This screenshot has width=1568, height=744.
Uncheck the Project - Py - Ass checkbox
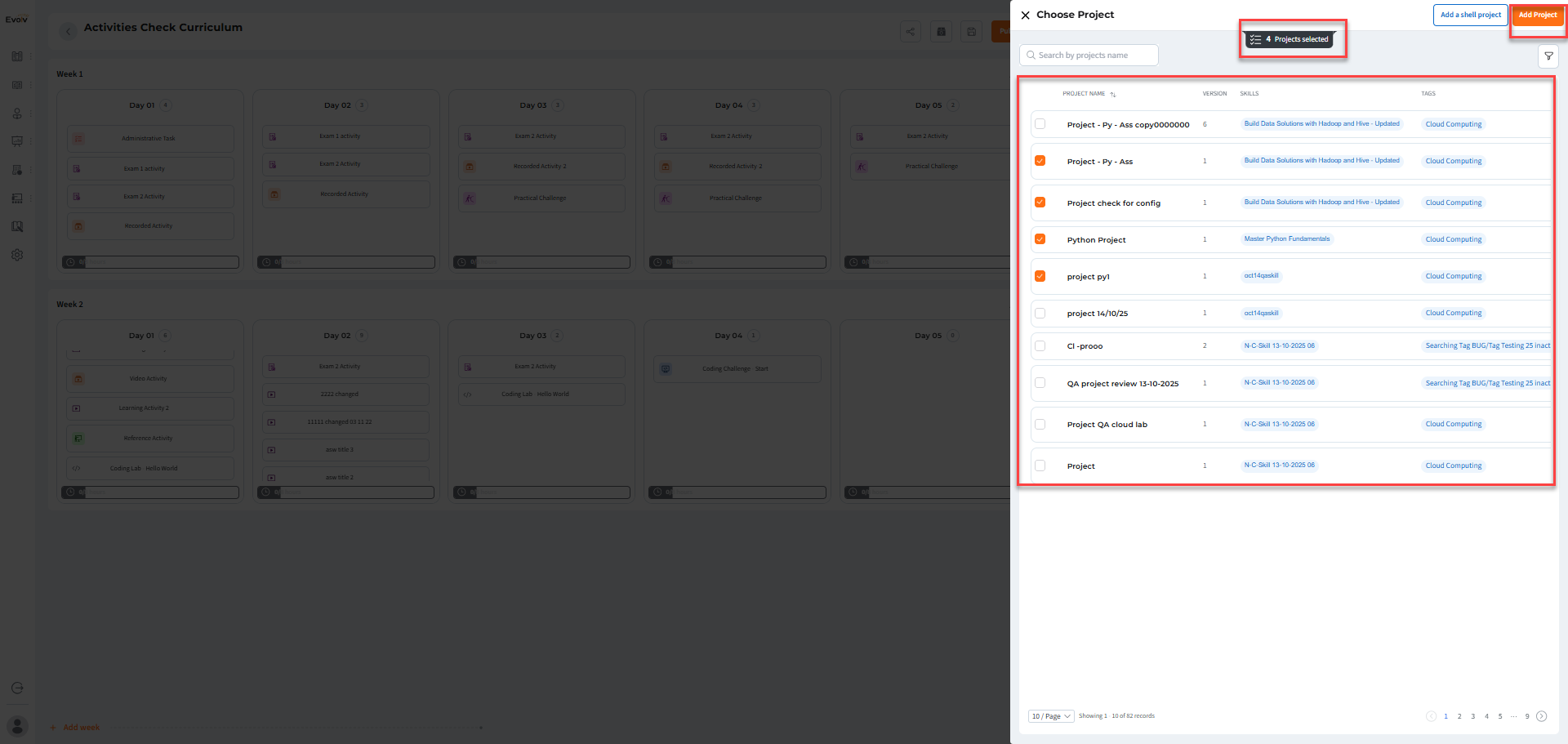pyautogui.click(x=1040, y=161)
